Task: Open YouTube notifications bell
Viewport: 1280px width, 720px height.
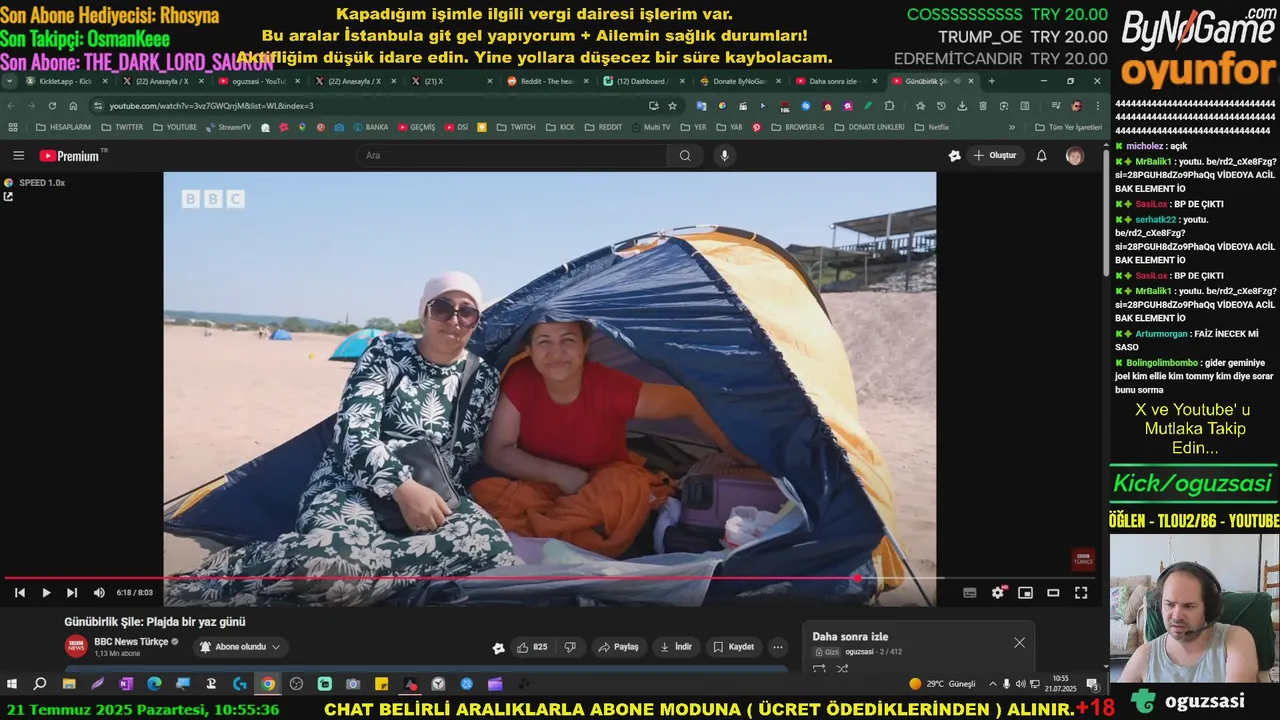Action: (1041, 156)
